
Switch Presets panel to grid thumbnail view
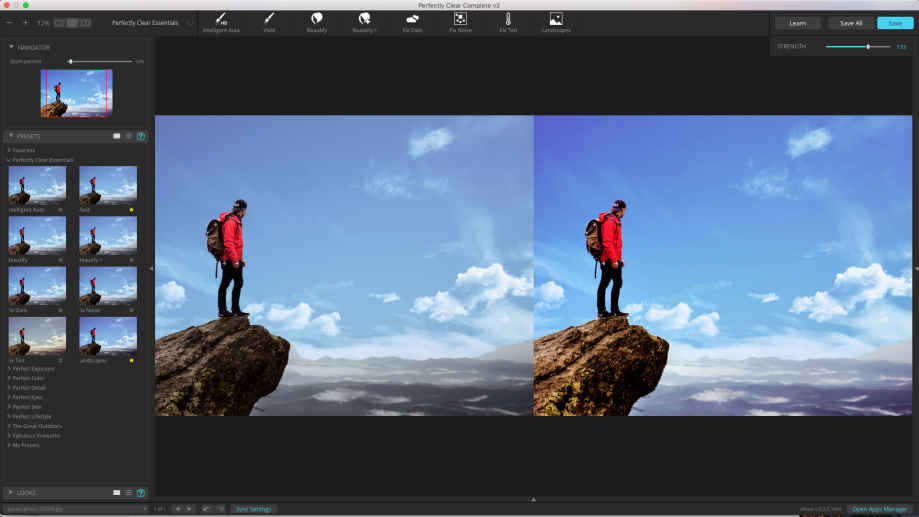(117, 135)
